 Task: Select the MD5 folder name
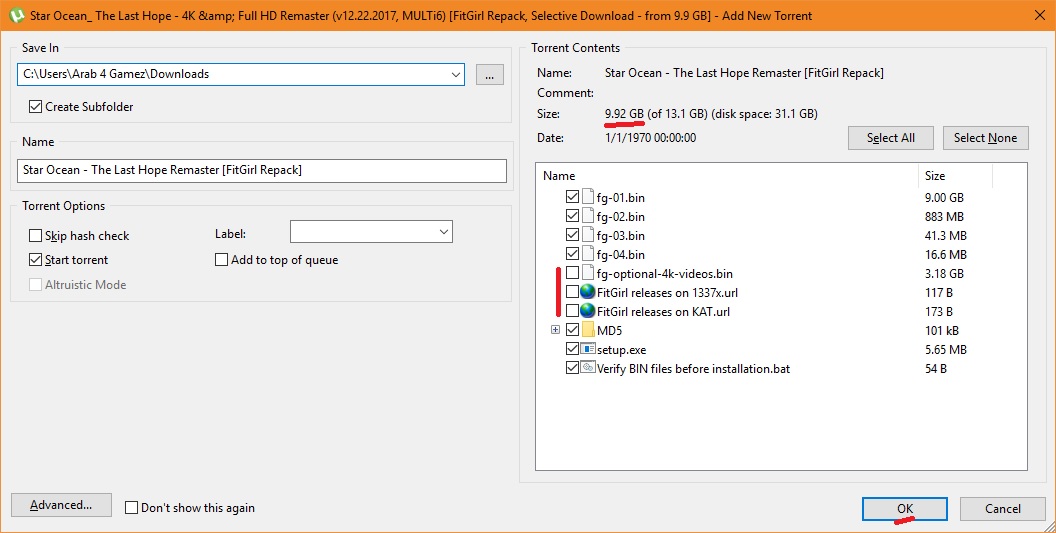609,331
